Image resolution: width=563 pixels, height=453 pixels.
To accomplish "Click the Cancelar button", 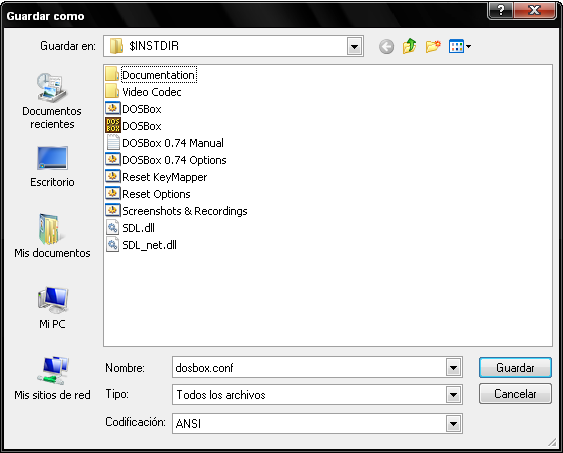I will 515,394.
